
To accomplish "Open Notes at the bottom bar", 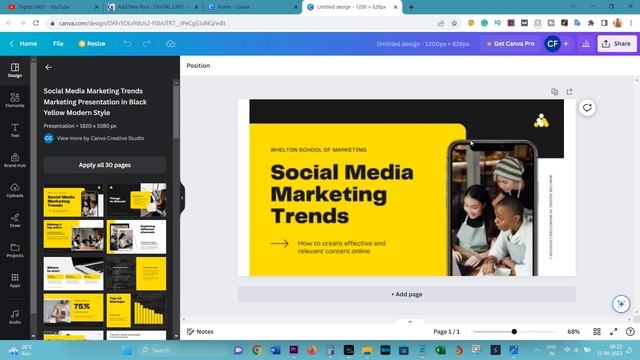I will pyautogui.click(x=200, y=331).
